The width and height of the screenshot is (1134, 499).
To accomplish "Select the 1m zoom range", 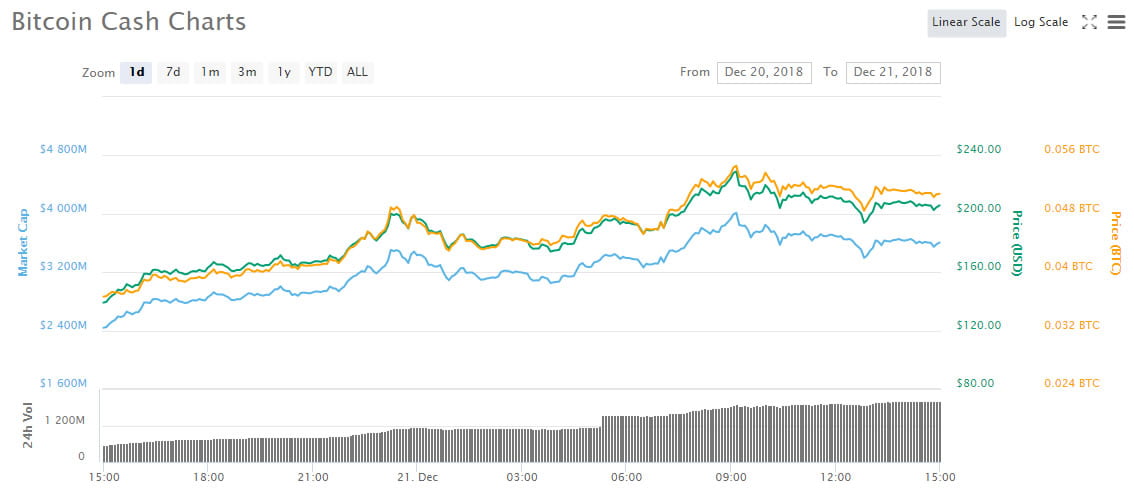I will (x=210, y=72).
